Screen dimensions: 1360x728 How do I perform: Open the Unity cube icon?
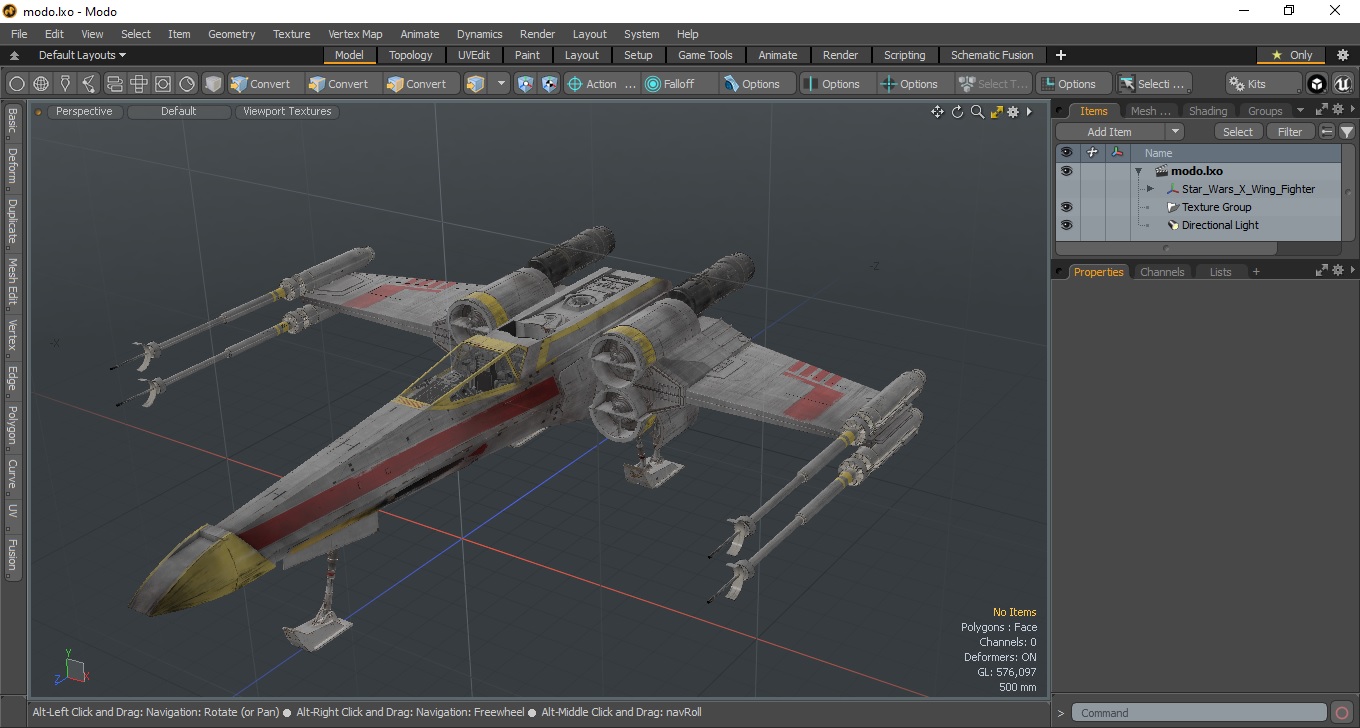tap(1317, 84)
